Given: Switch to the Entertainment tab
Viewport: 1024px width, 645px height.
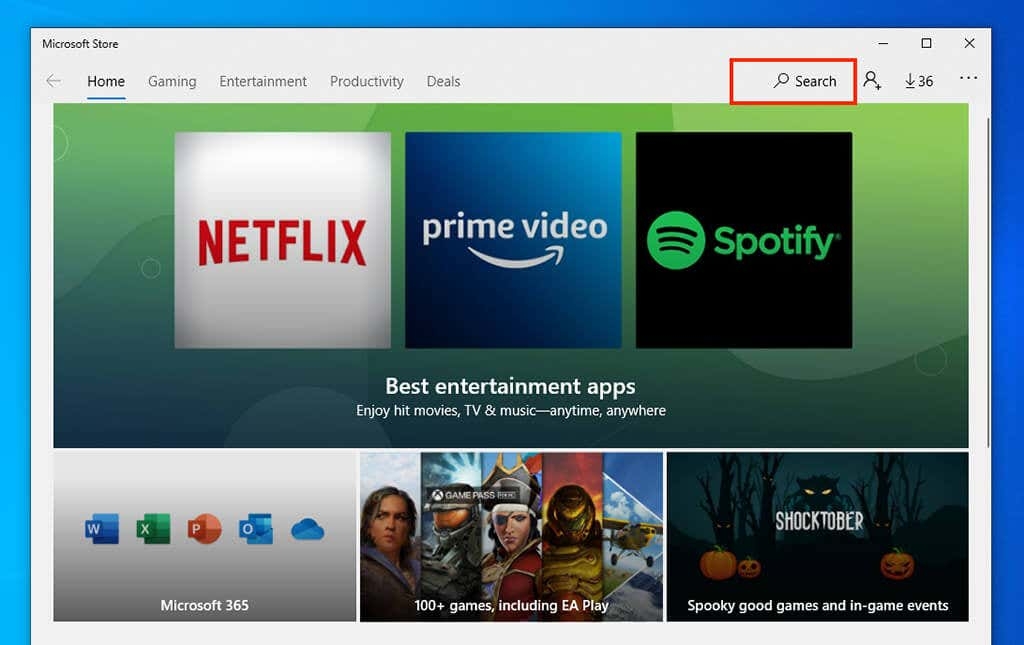Looking at the screenshot, I should point(262,81).
